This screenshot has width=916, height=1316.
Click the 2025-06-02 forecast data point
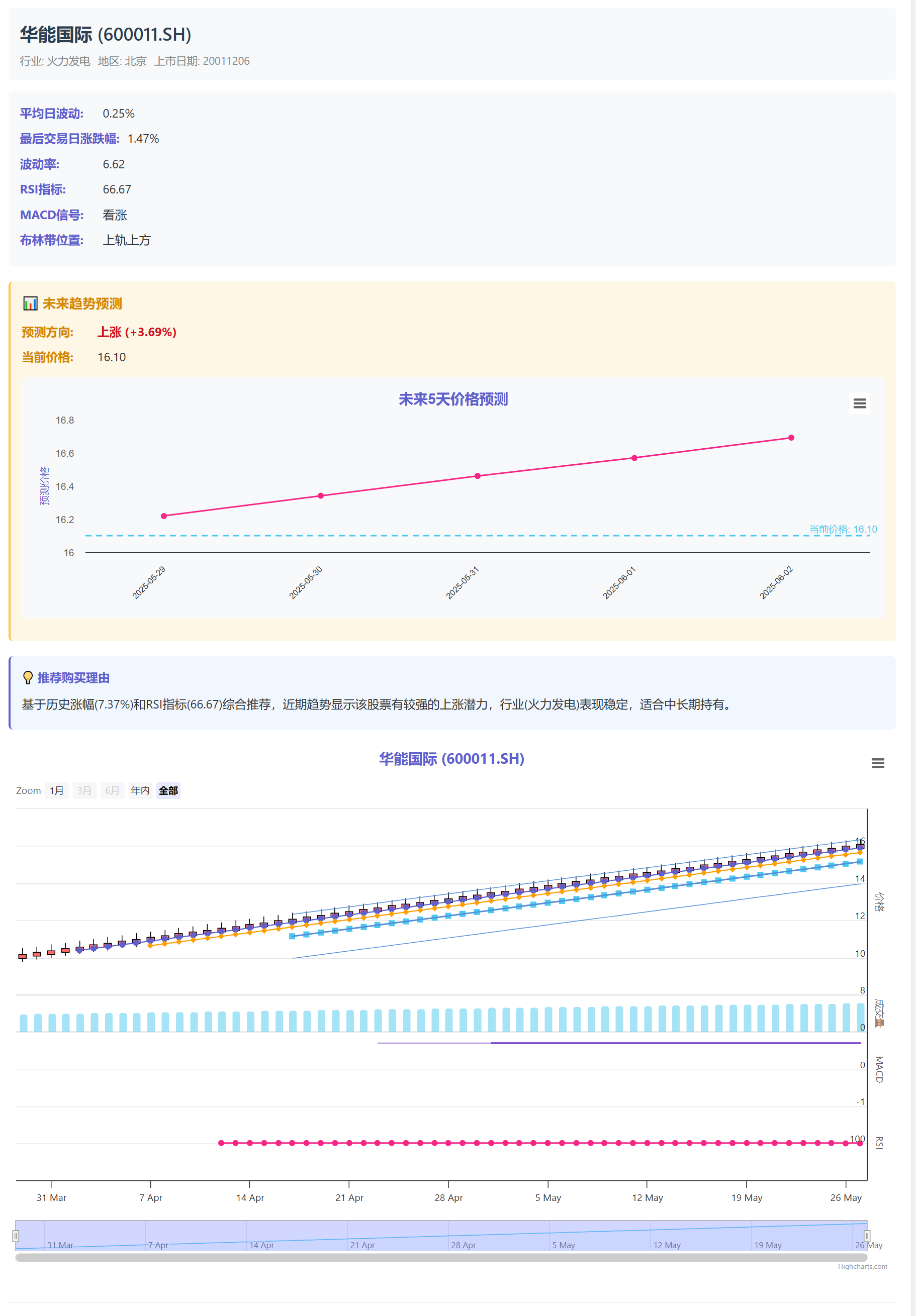[x=791, y=438]
